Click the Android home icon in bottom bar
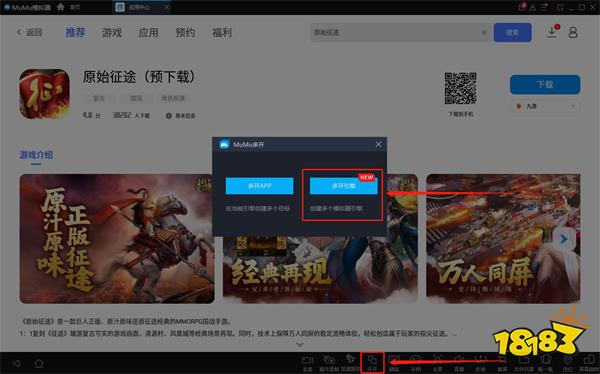 [x=39, y=363]
